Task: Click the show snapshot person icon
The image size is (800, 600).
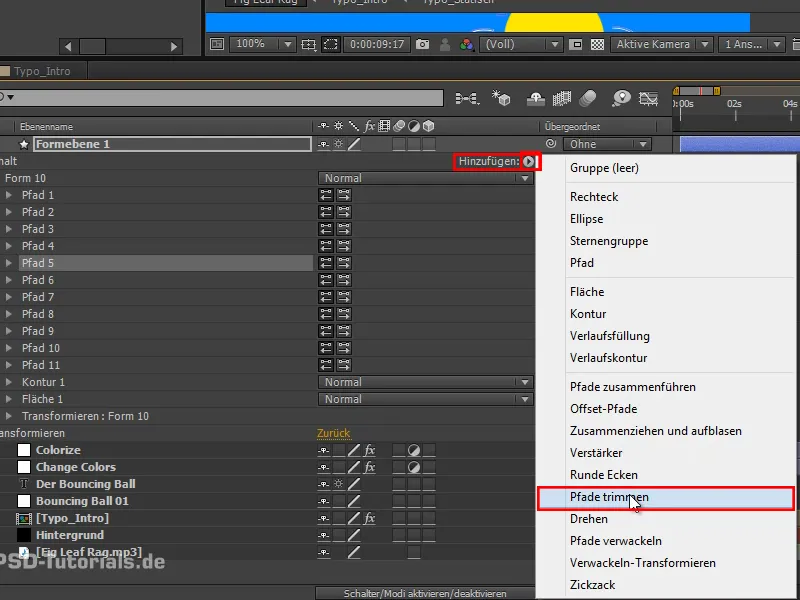Action: click(x=445, y=44)
